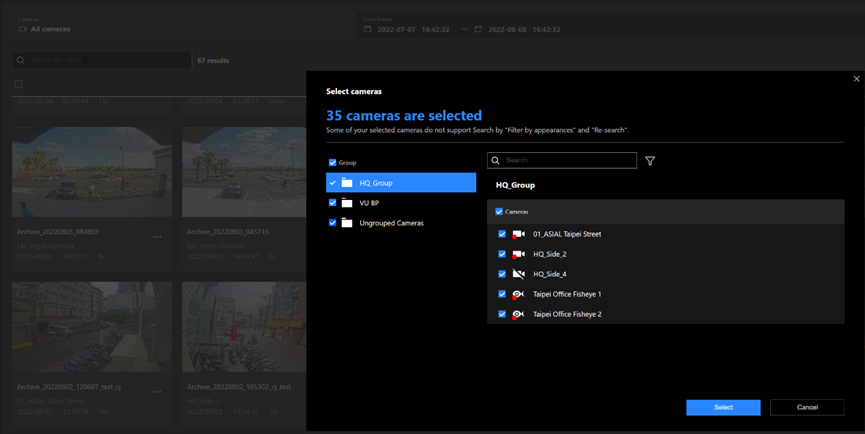
Task: Open the start date calendar picker
Action: (x=366, y=29)
